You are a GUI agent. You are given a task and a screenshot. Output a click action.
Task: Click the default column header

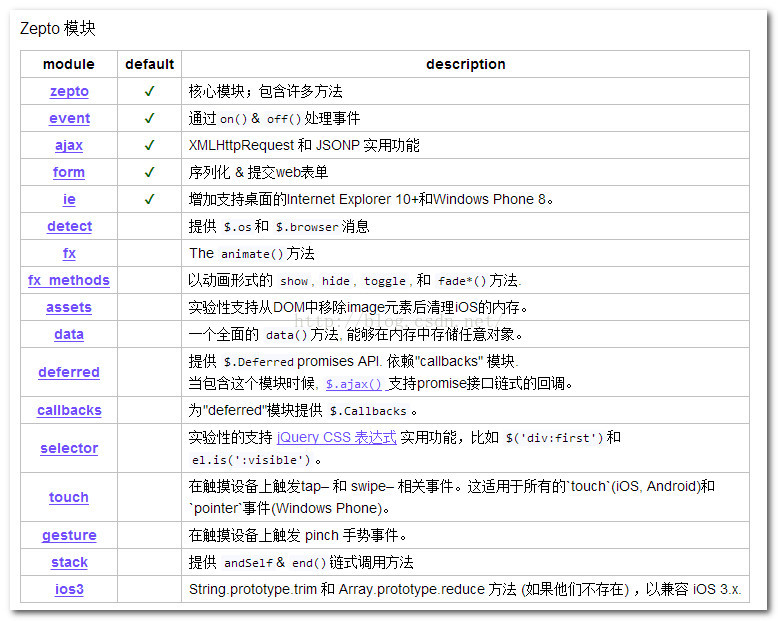click(x=149, y=64)
